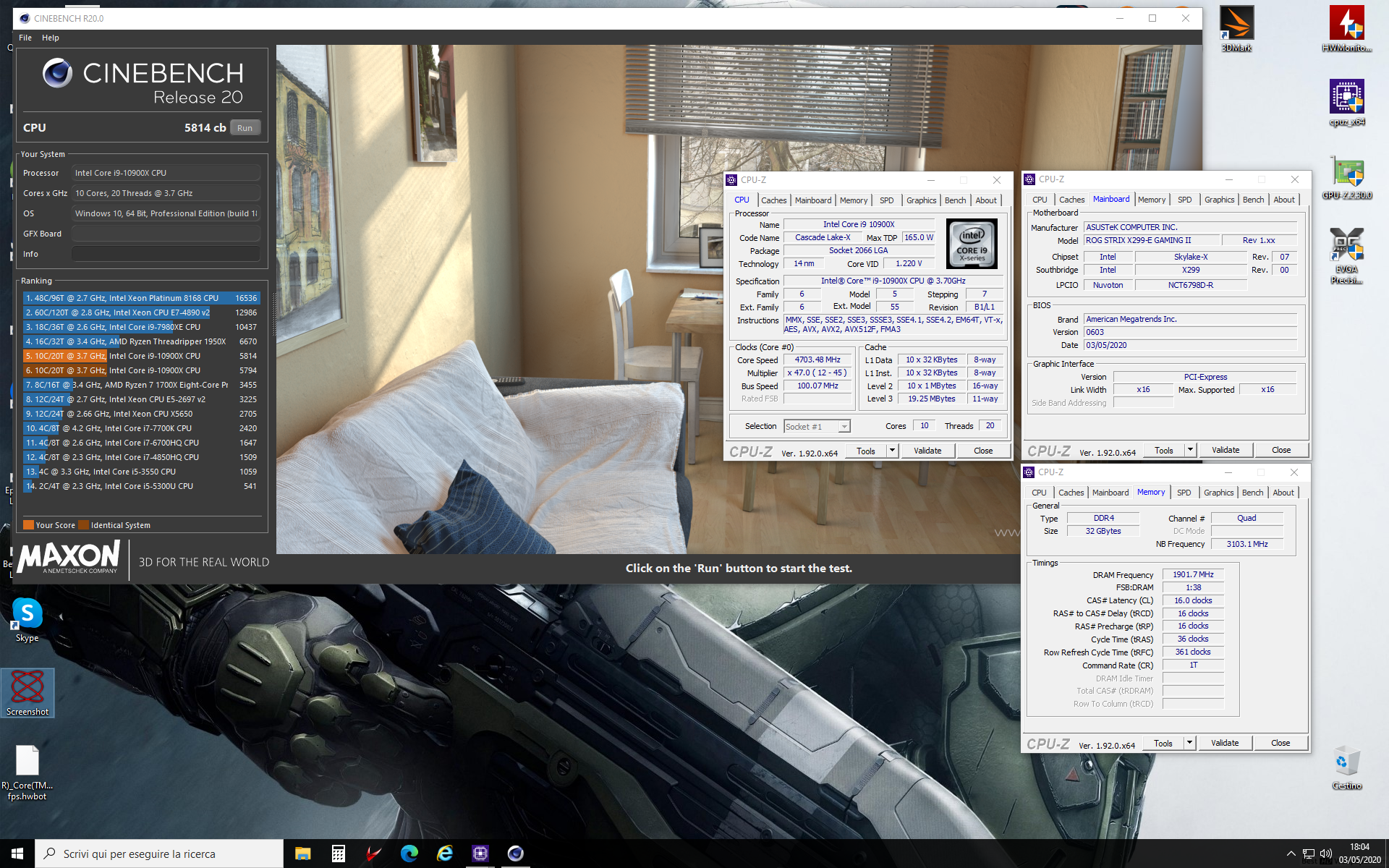
Task: Click the Intel Core i9 X-series logo
Action: click(972, 244)
